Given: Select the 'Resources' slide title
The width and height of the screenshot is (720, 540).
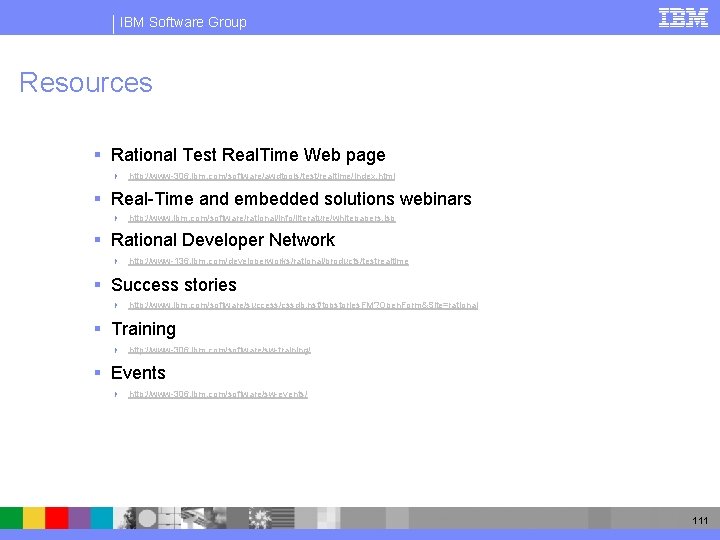Looking at the screenshot, I should click(86, 83).
